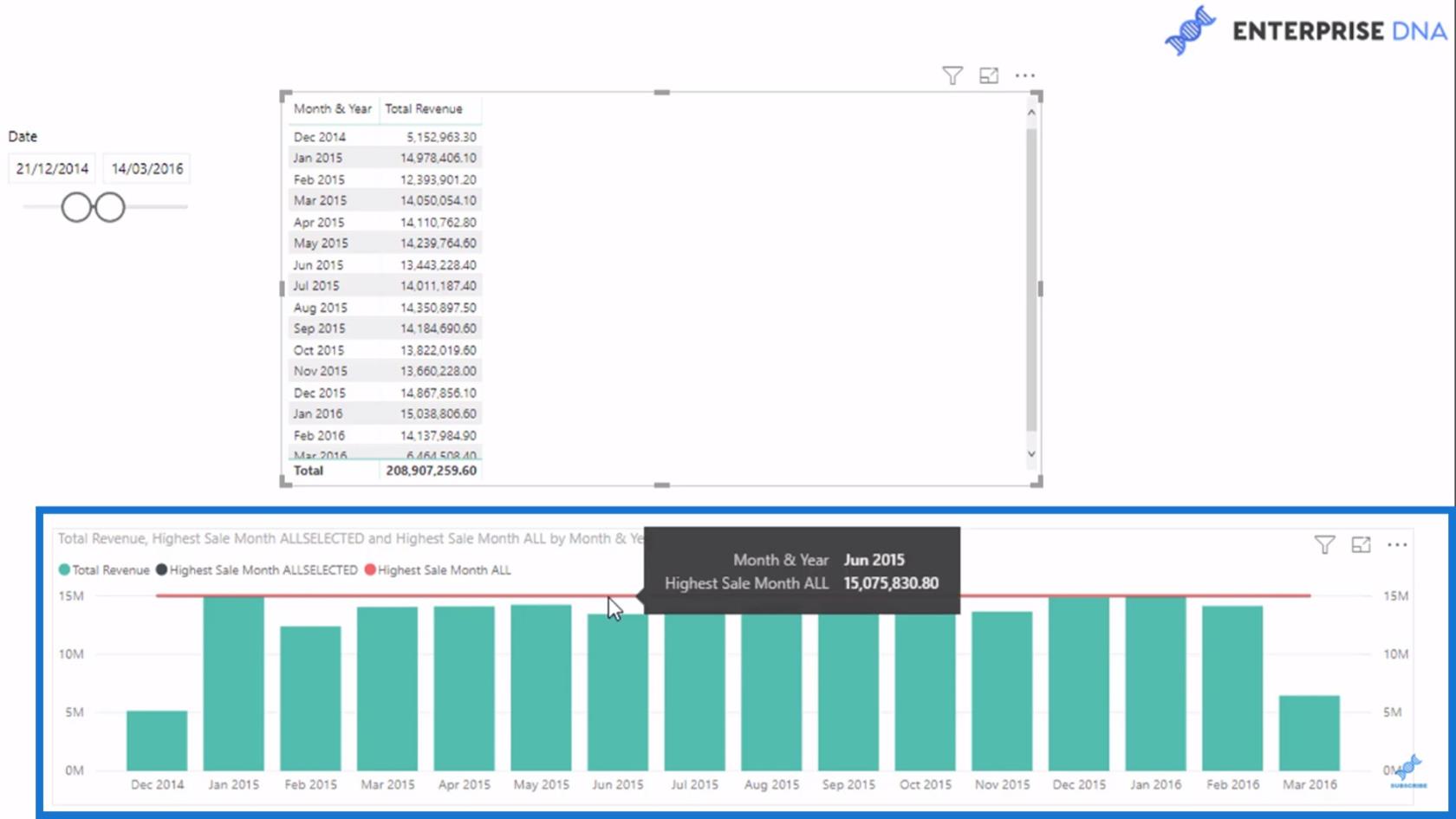Click the Total Revenue legend marker
Screen dimensions: 1456x819
click(64, 570)
